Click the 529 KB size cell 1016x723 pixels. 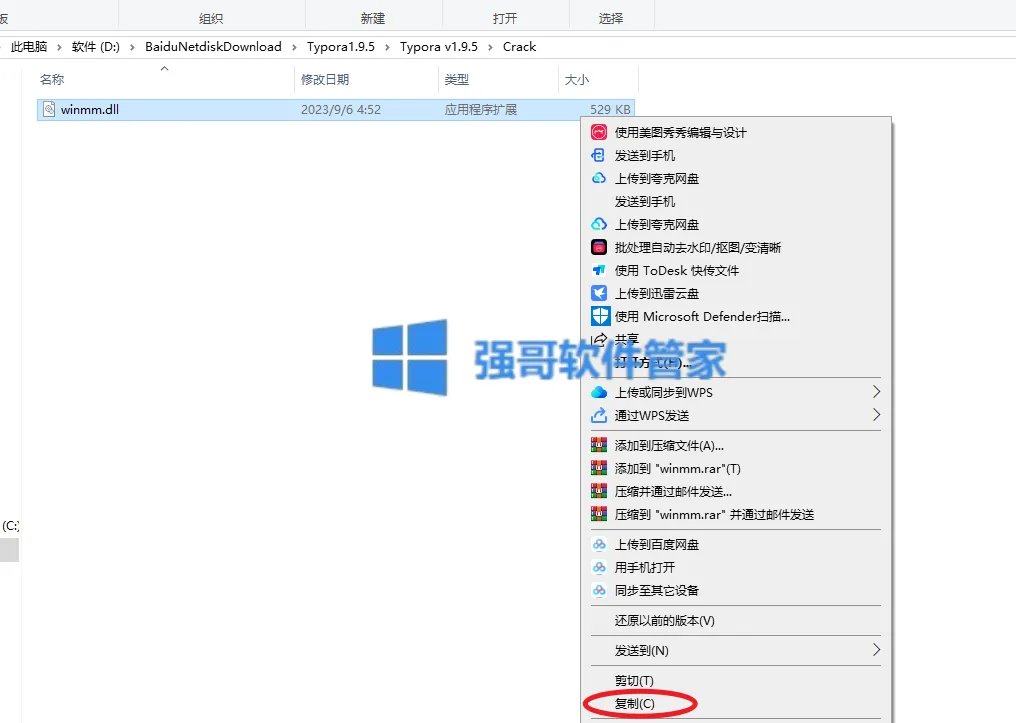pyautogui.click(x=610, y=109)
